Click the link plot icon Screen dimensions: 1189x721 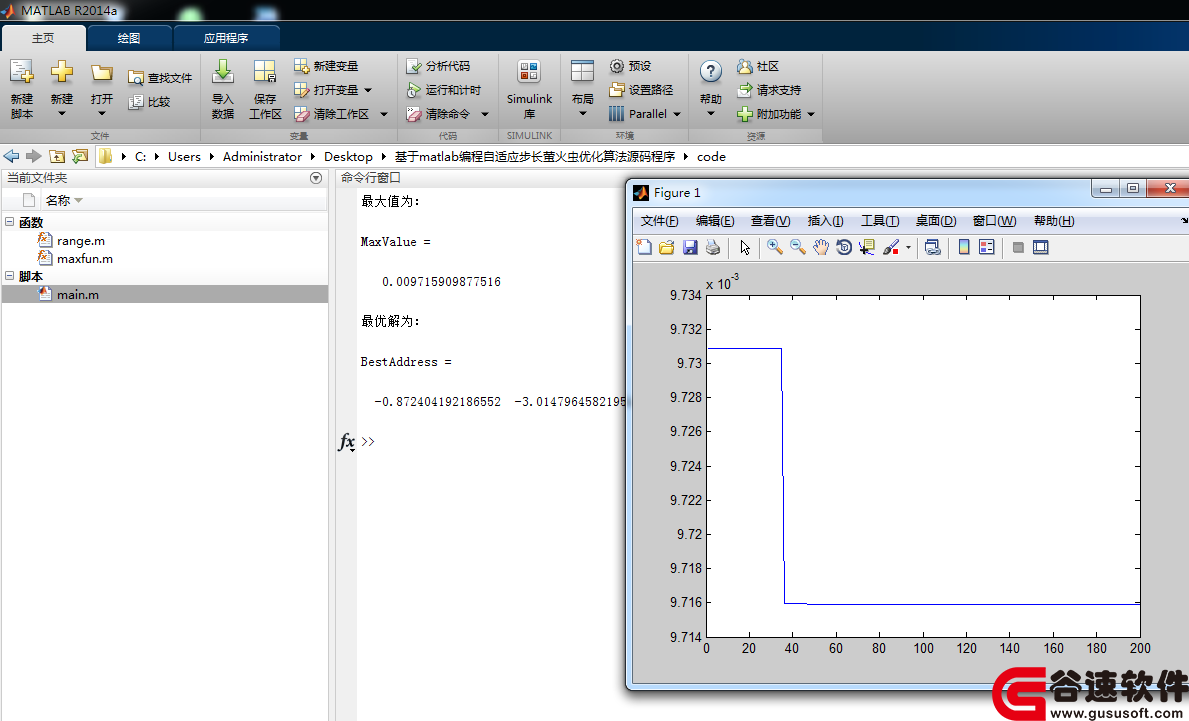(933, 247)
